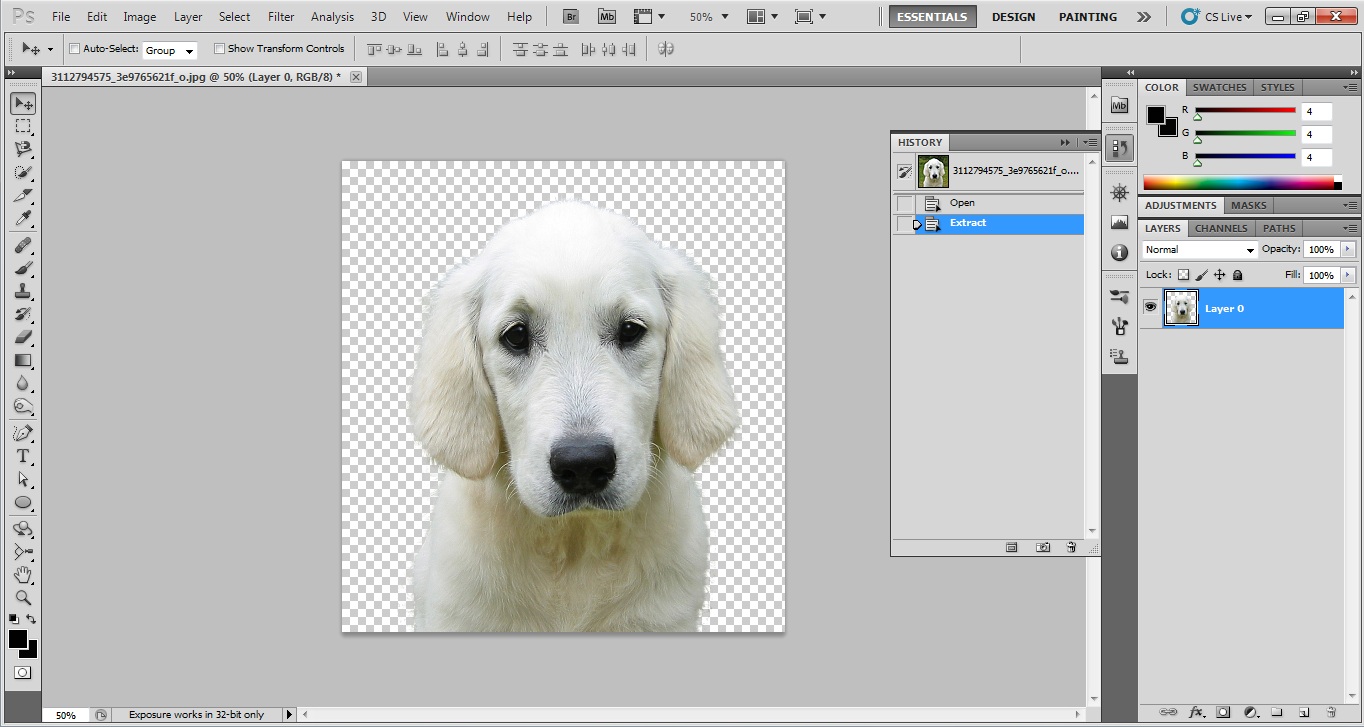The image size is (1364, 727).
Task: Click the rainbow color spectrum in Color panel
Action: [1240, 182]
